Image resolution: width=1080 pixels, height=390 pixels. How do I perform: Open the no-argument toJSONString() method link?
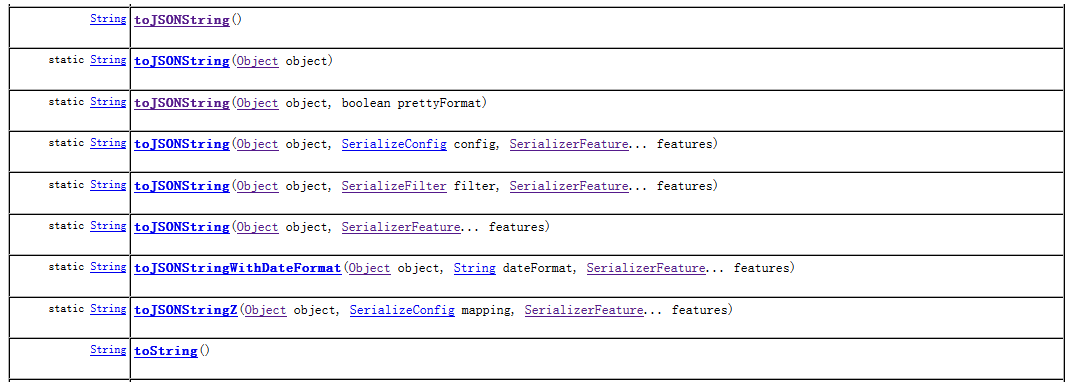coord(182,20)
